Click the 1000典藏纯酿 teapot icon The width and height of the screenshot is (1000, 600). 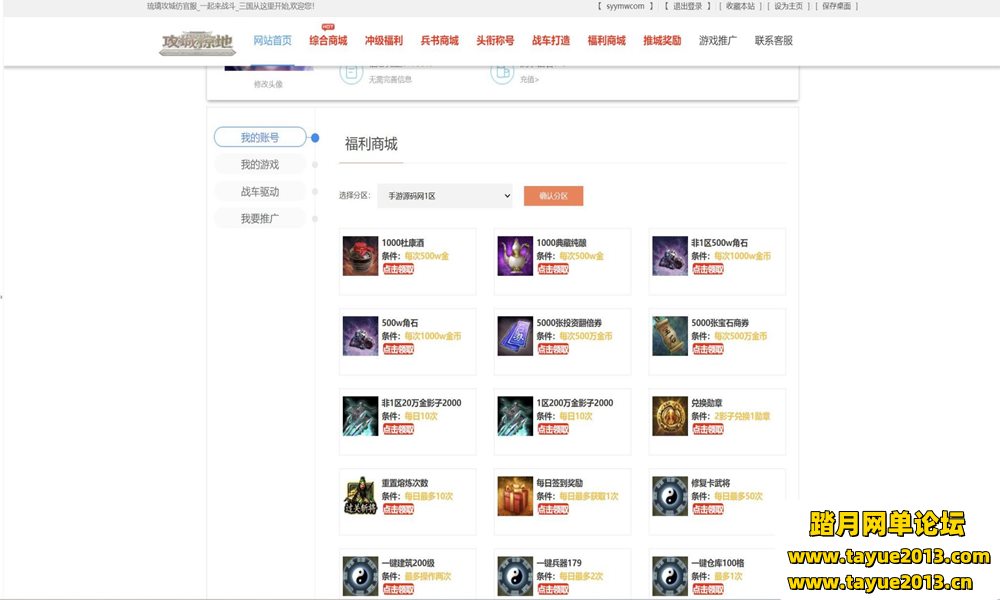pos(515,256)
